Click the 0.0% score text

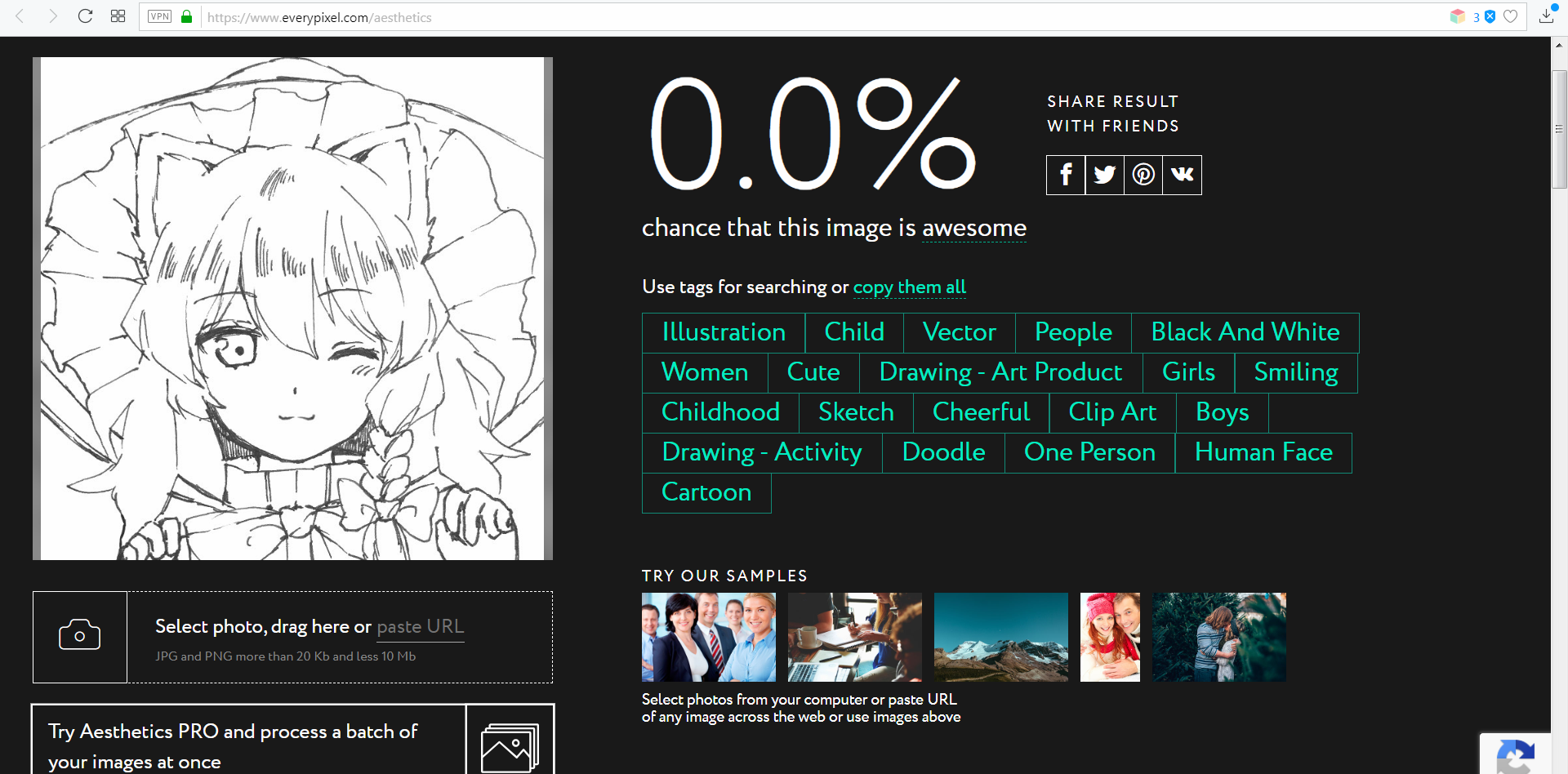(x=813, y=134)
